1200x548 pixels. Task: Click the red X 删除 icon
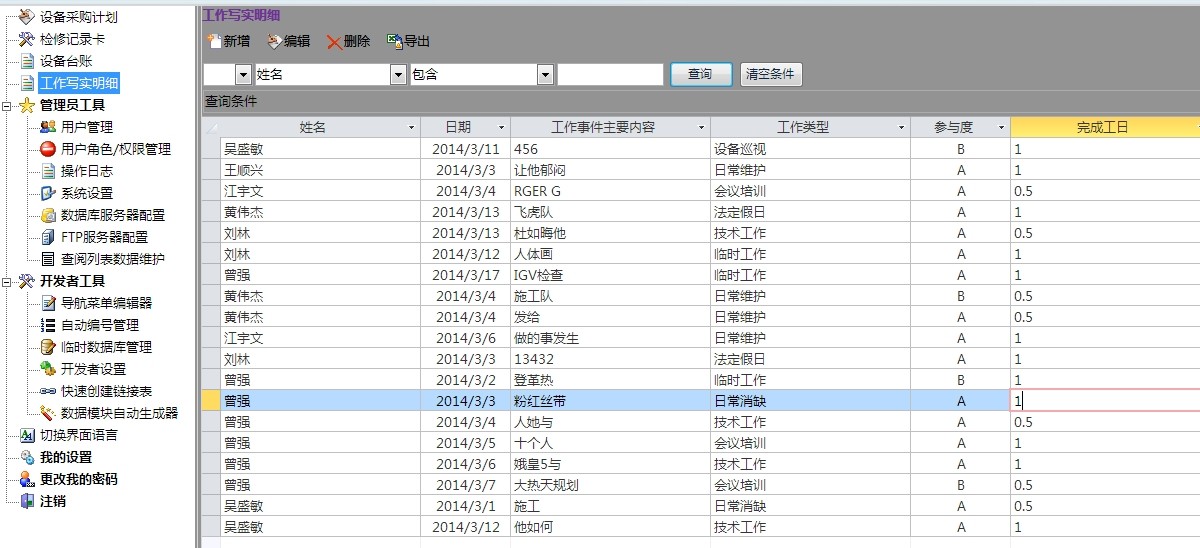point(333,42)
